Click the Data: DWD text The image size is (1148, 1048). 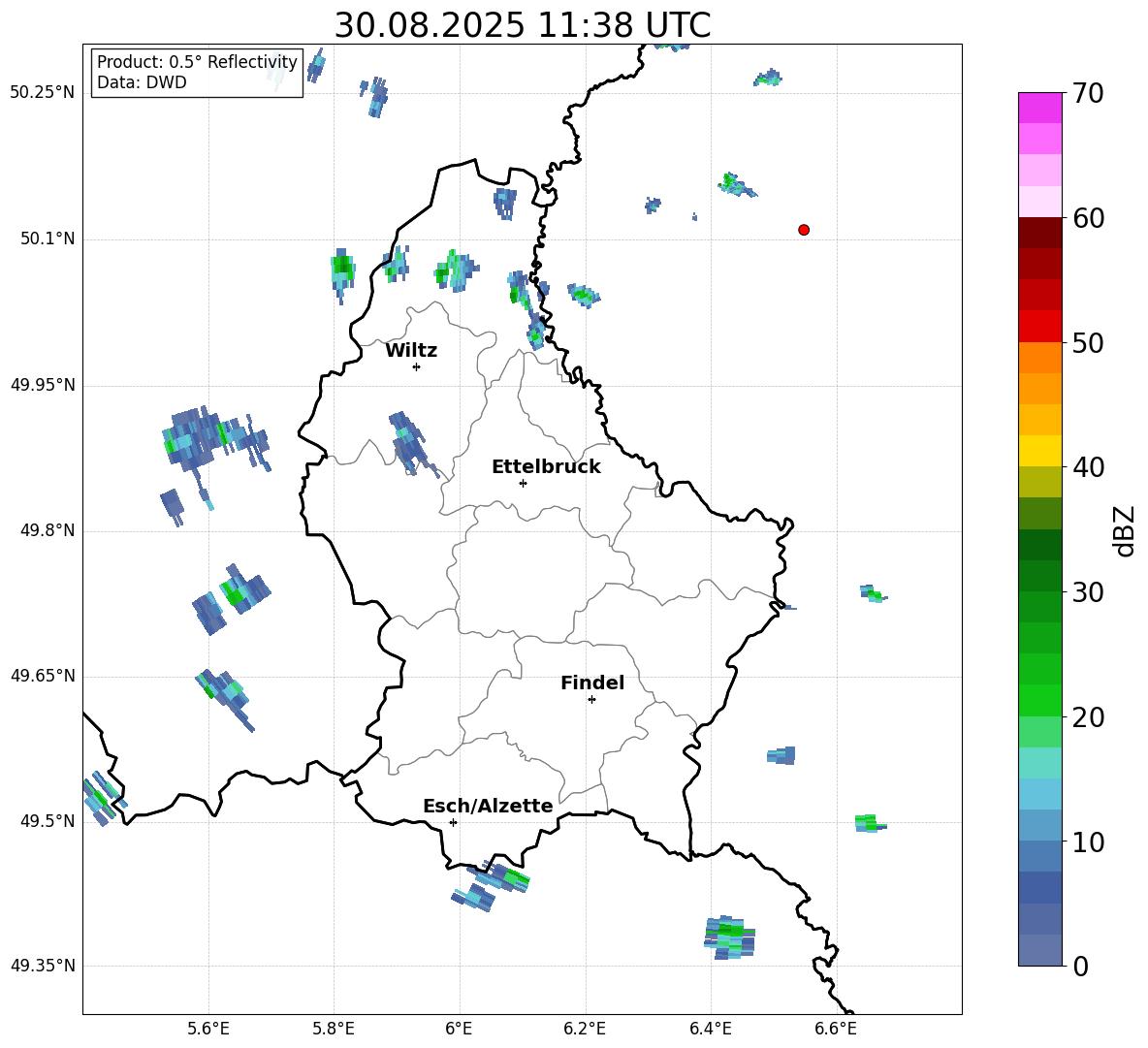[x=142, y=83]
